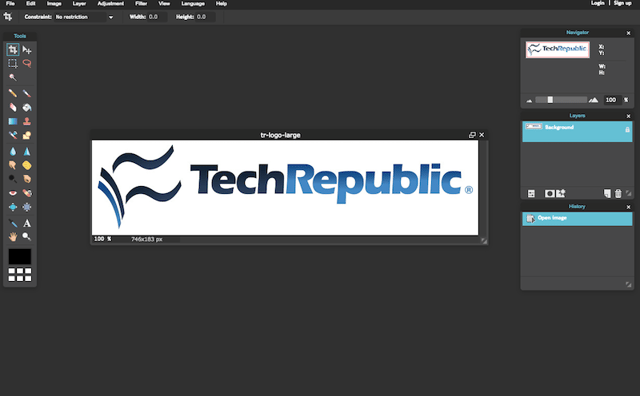This screenshot has width=640, height=396.
Task: Select the yellow Sponge tool
Action: (27, 165)
